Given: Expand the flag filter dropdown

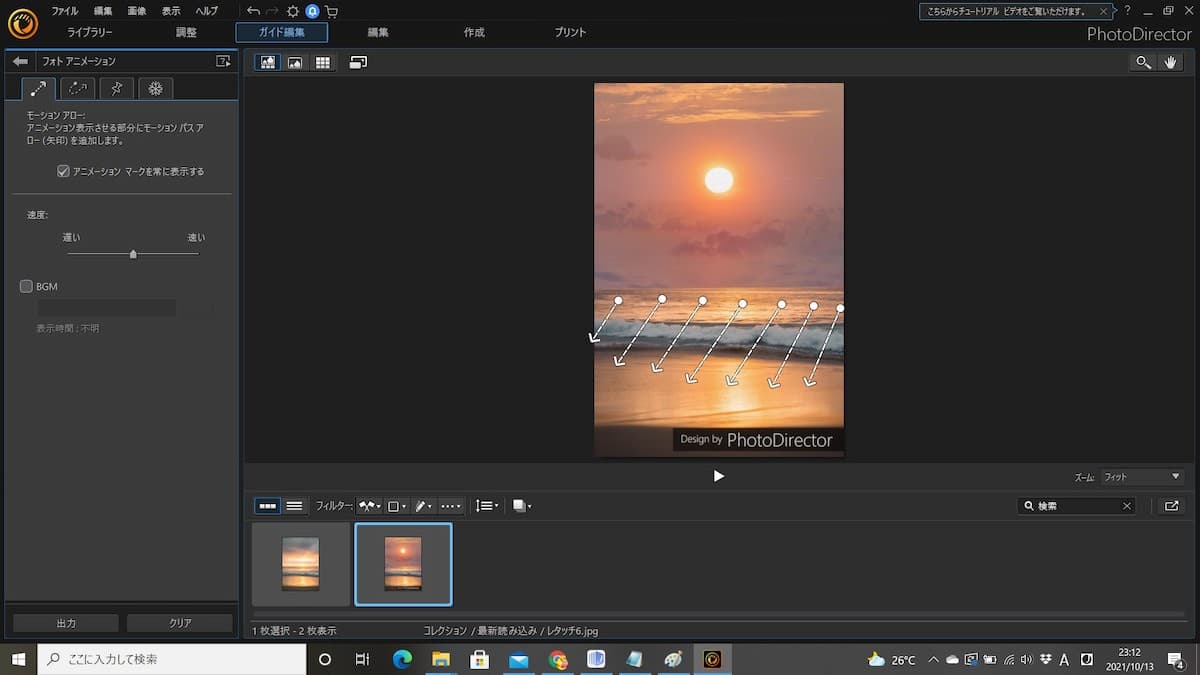Looking at the screenshot, I should click(370, 506).
